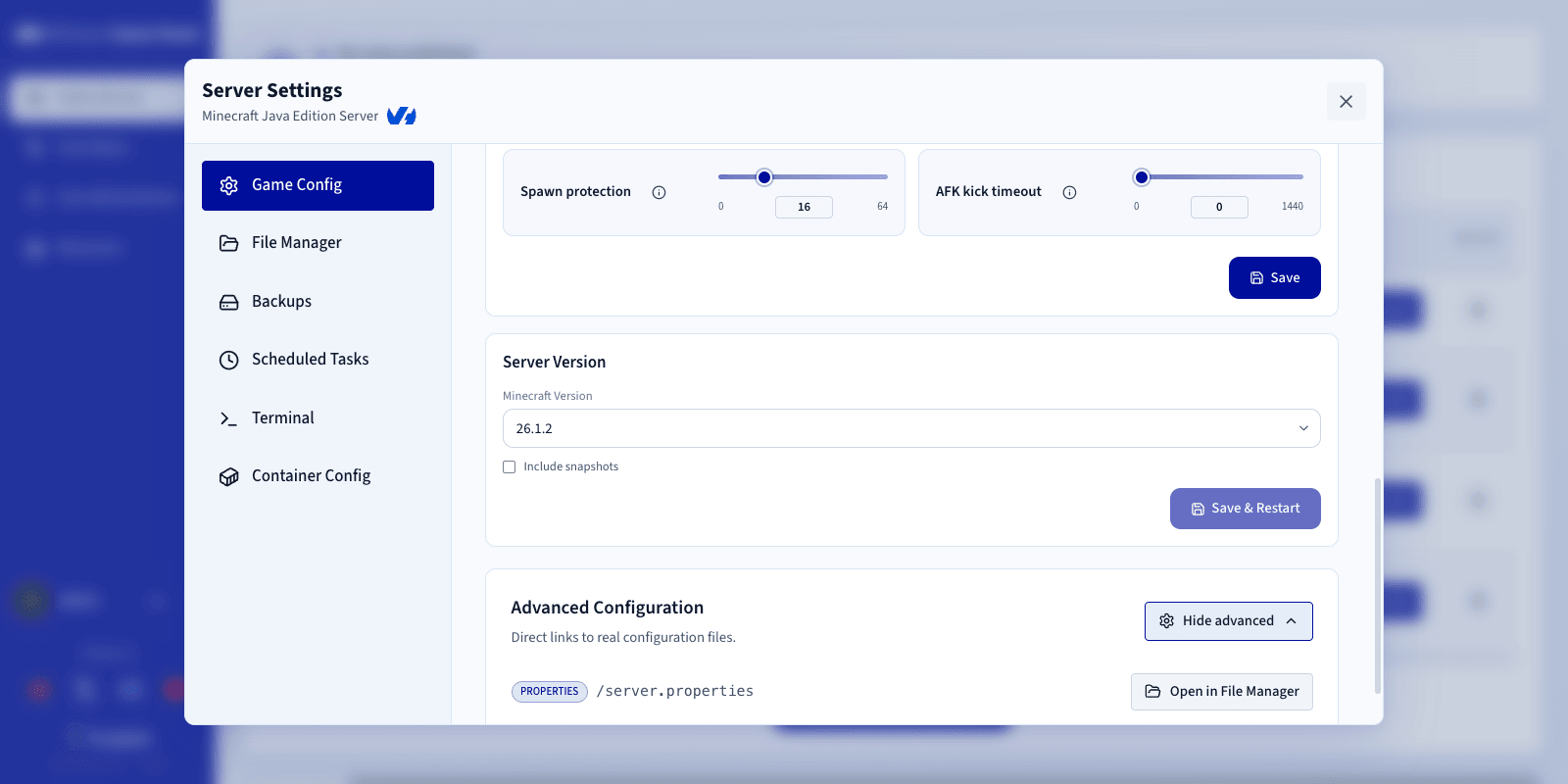Click the File Manager folder icon

coord(229,243)
